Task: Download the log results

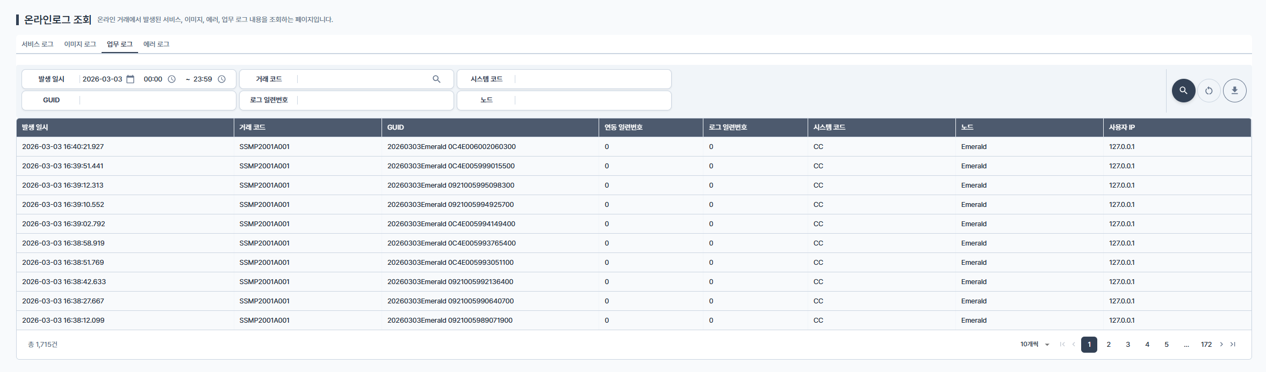Action: [x=1235, y=90]
